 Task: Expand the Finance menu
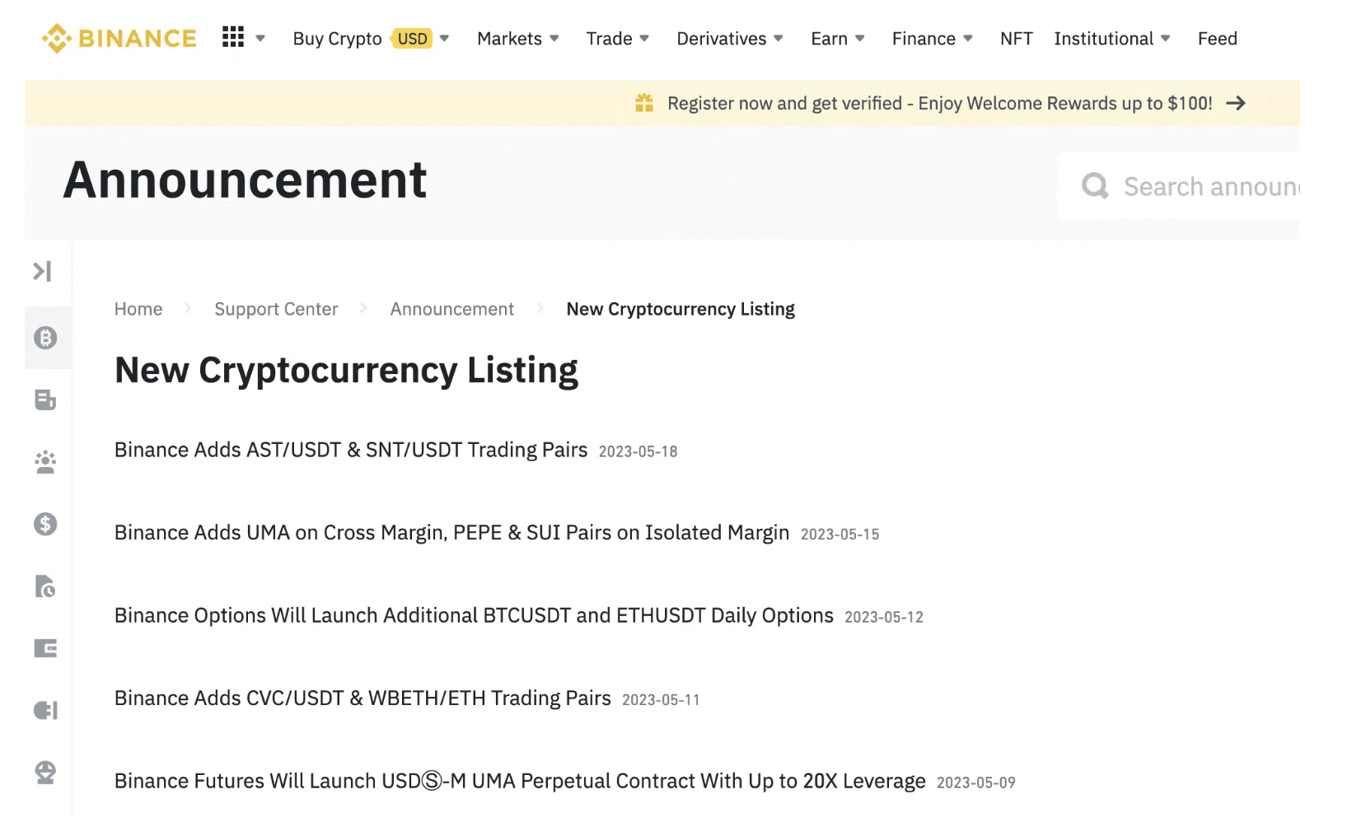[x=932, y=39]
